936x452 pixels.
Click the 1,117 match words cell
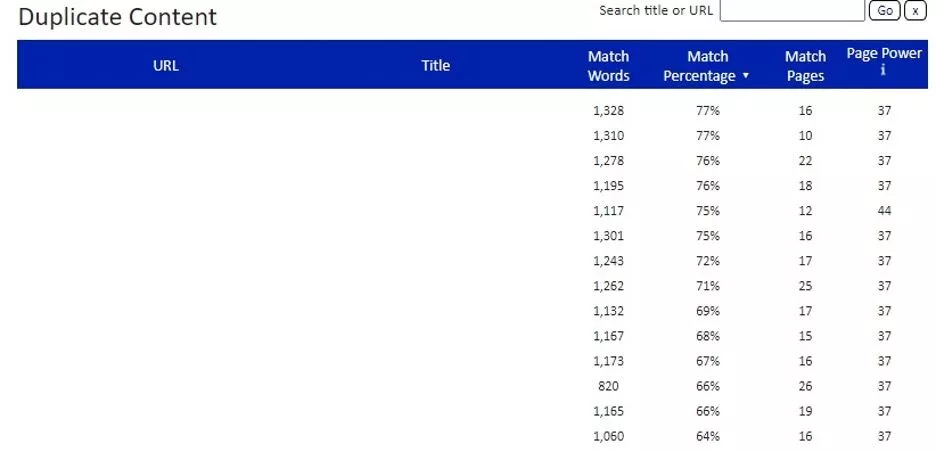[x=608, y=211]
